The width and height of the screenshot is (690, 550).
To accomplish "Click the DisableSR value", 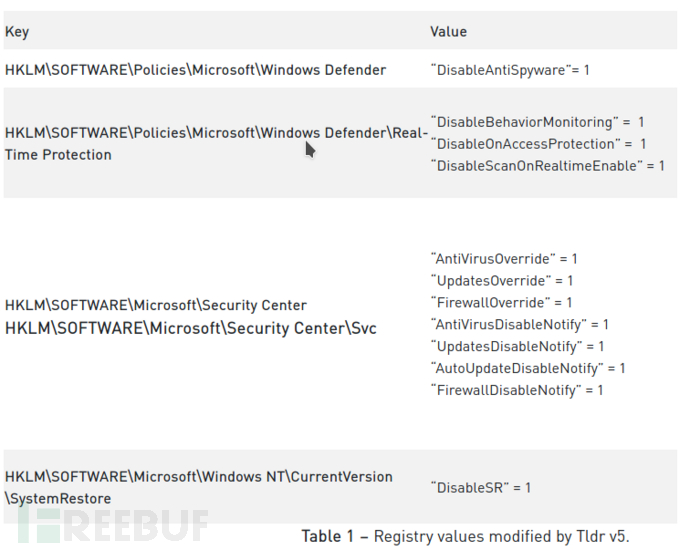I will pos(481,488).
